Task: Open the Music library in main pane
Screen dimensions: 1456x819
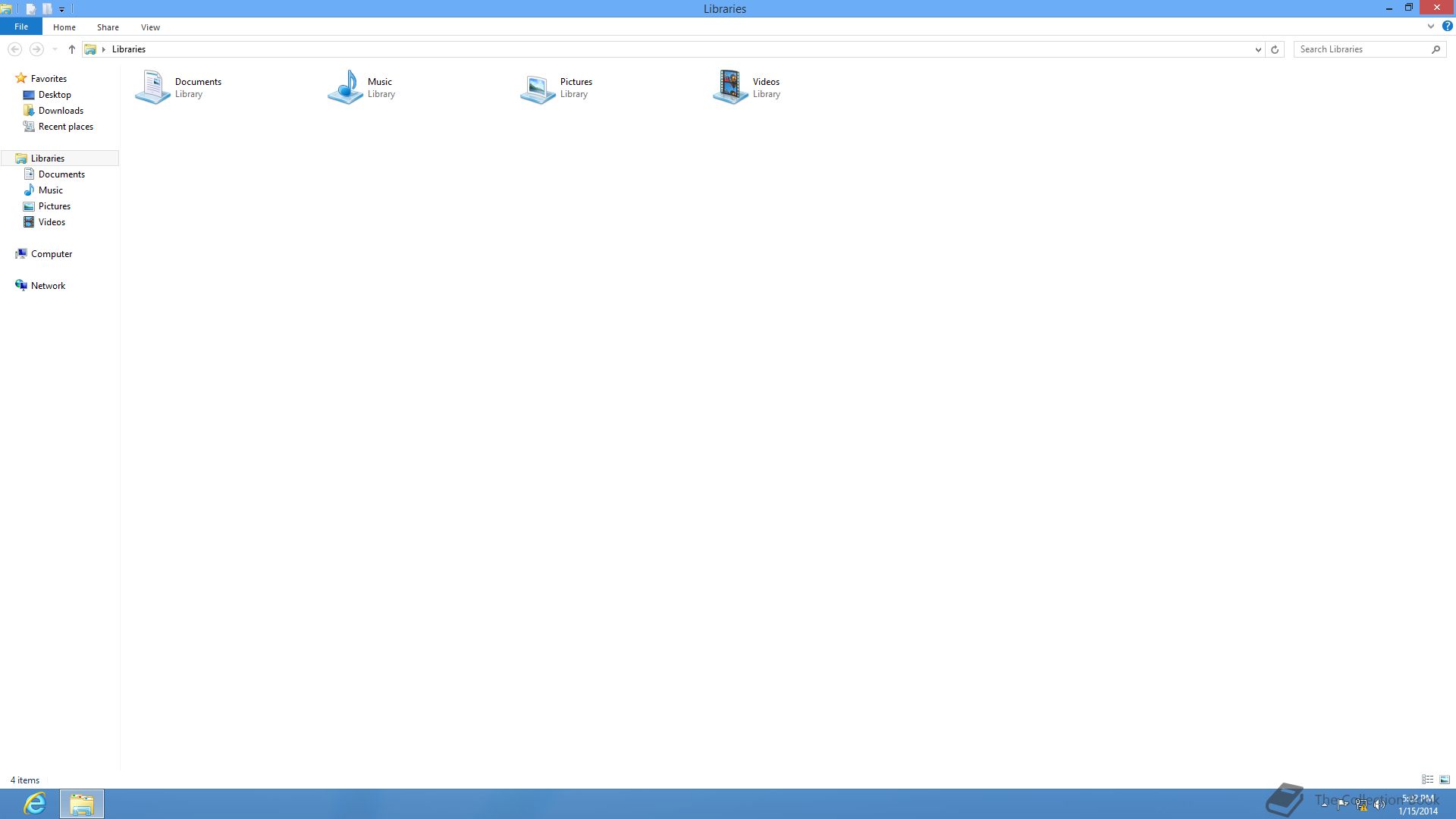Action: (x=362, y=87)
